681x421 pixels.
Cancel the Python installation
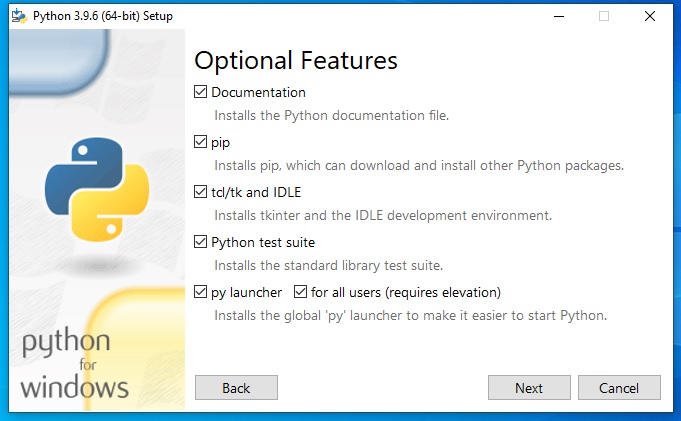(619, 388)
